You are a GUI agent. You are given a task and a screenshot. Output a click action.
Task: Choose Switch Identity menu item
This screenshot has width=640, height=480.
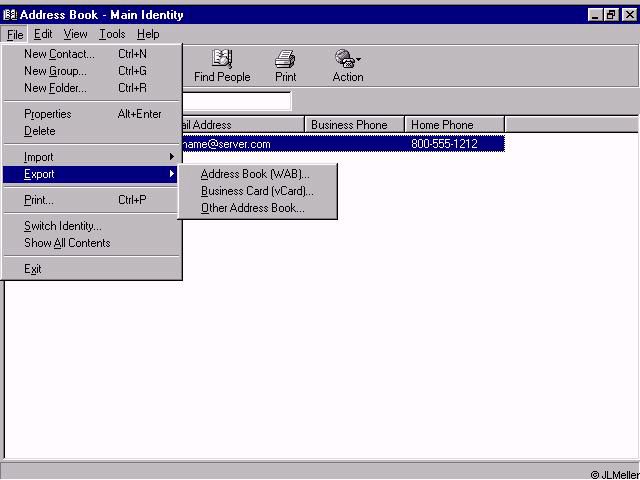[x=63, y=226]
